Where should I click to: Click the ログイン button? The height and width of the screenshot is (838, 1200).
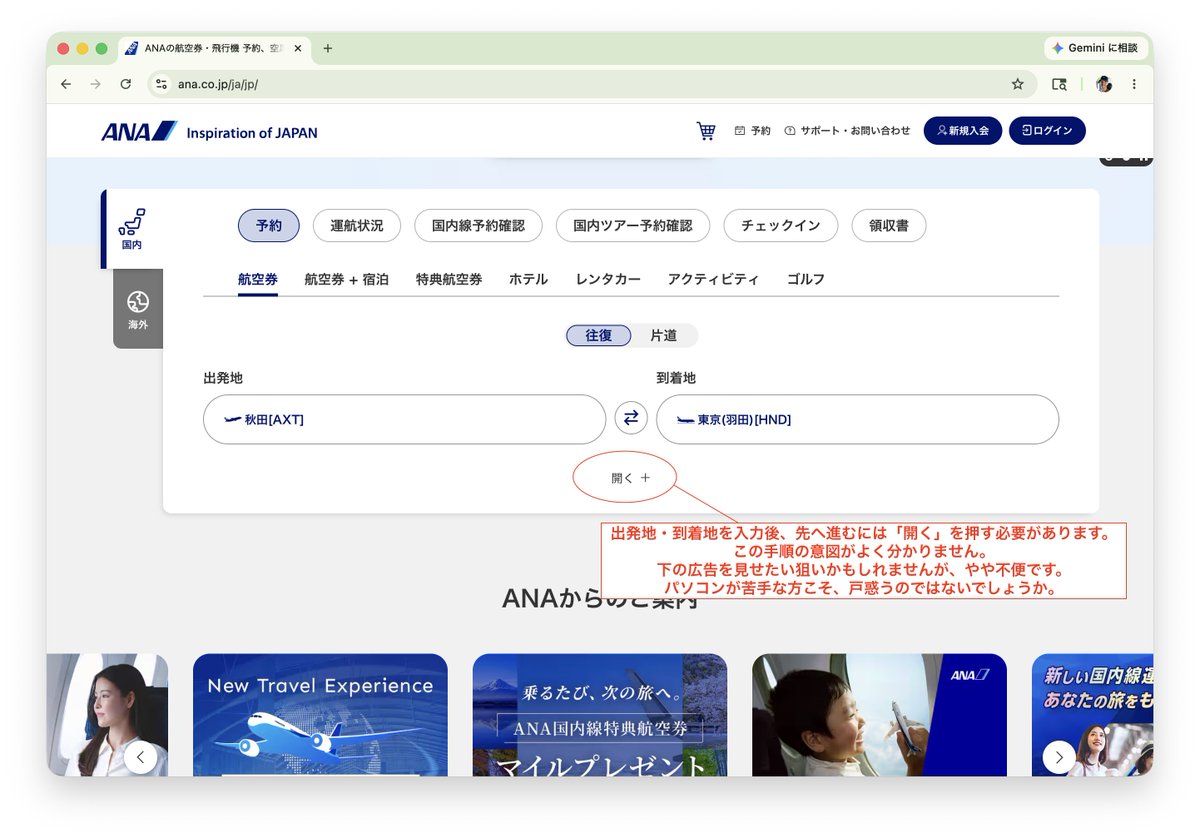point(1047,131)
